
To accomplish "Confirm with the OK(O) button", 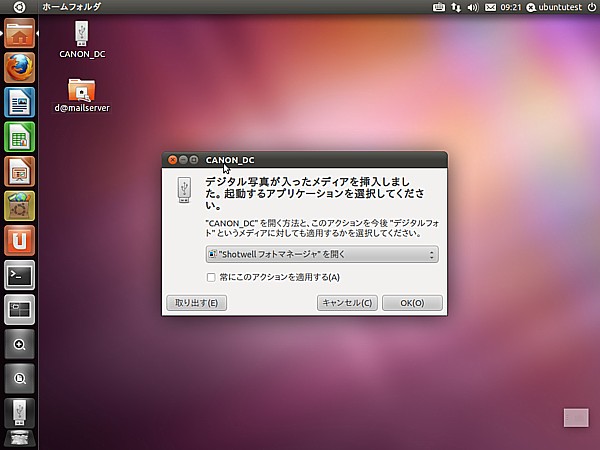I will coord(412,303).
